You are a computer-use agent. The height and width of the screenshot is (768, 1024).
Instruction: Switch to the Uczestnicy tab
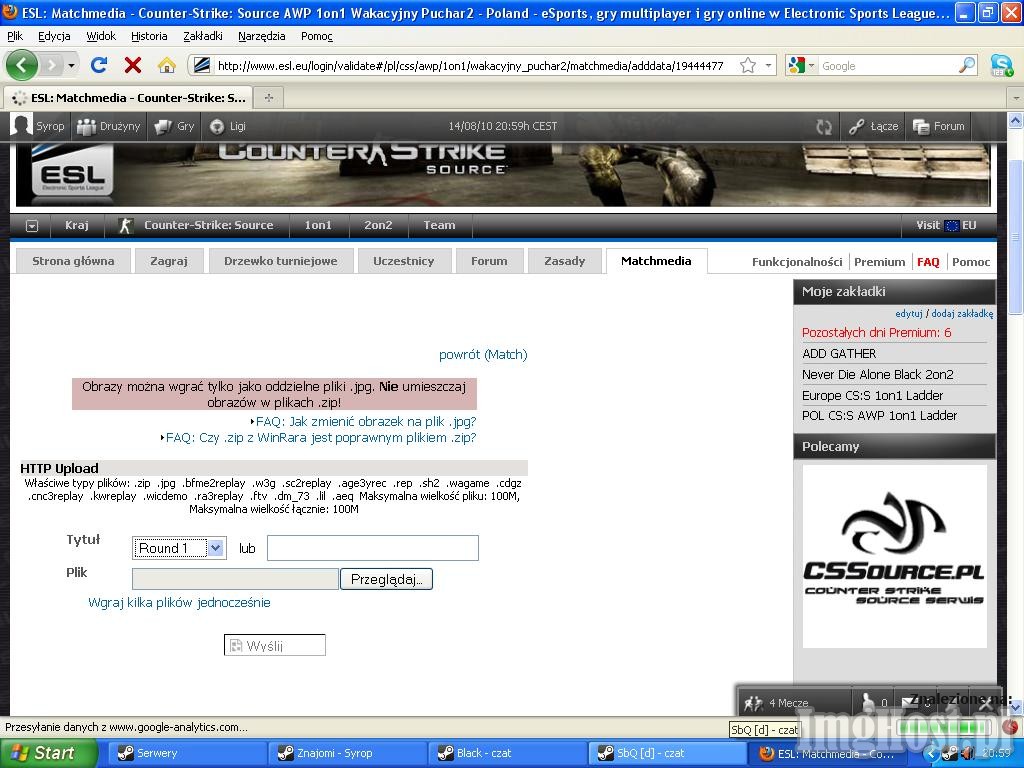tap(404, 261)
